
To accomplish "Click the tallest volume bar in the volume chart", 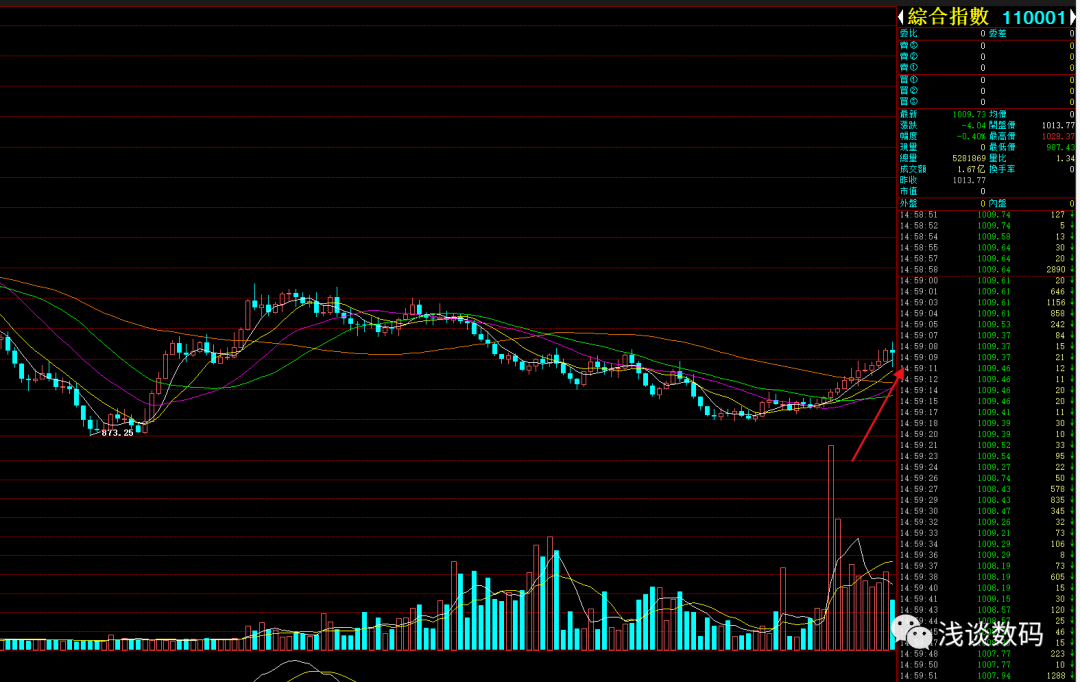I will click(x=831, y=548).
